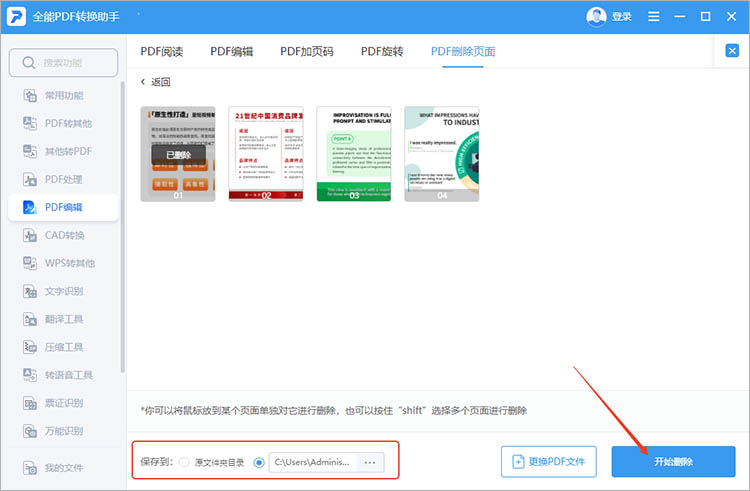Image resolution: width=750 pixels, height=491 pixels.
Task: Click the app logo icon in title bar
Action: point(16,17)
